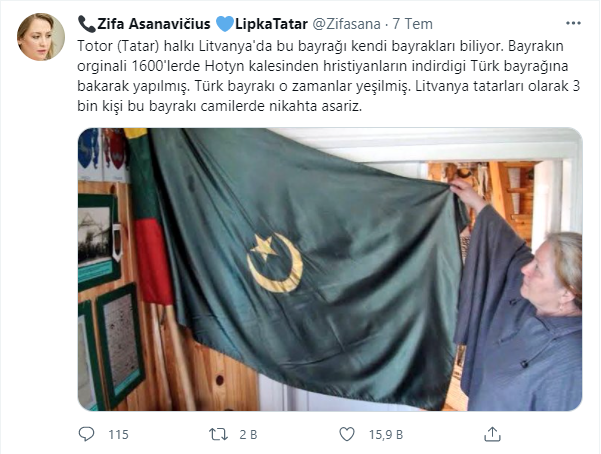View the 115 replies count
The width and height of the screenshot is (601, 454).
pyautogui.click(x=118, y=434)
